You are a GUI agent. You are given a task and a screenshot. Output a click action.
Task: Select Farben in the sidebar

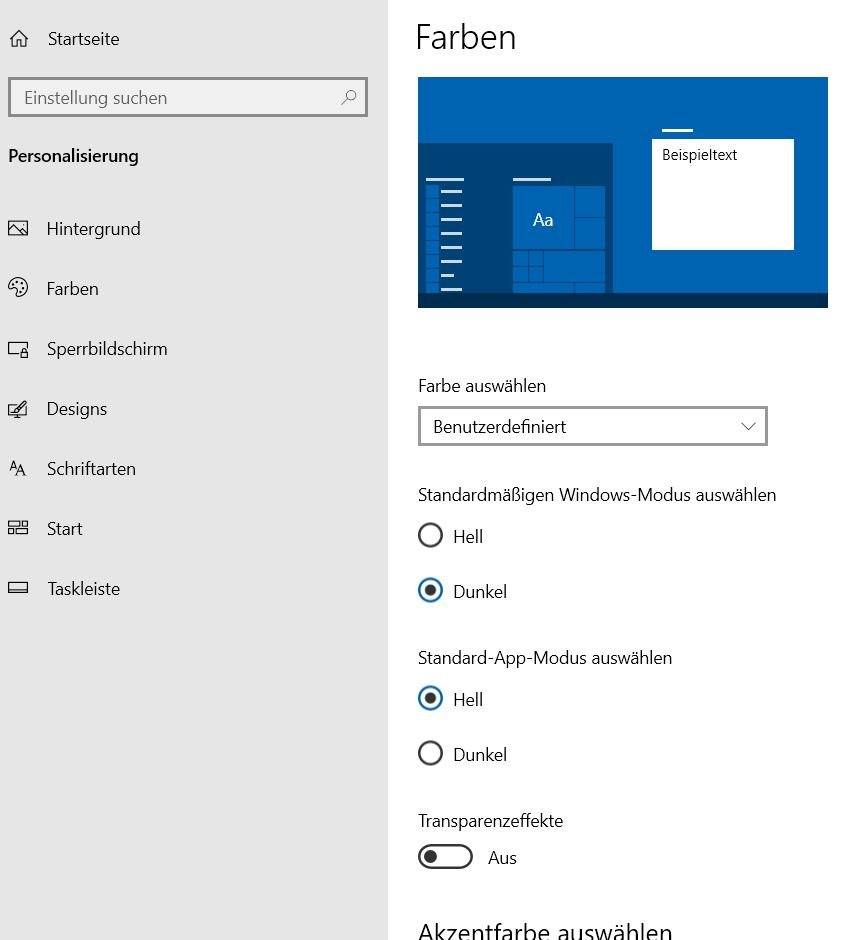point(73,289)
